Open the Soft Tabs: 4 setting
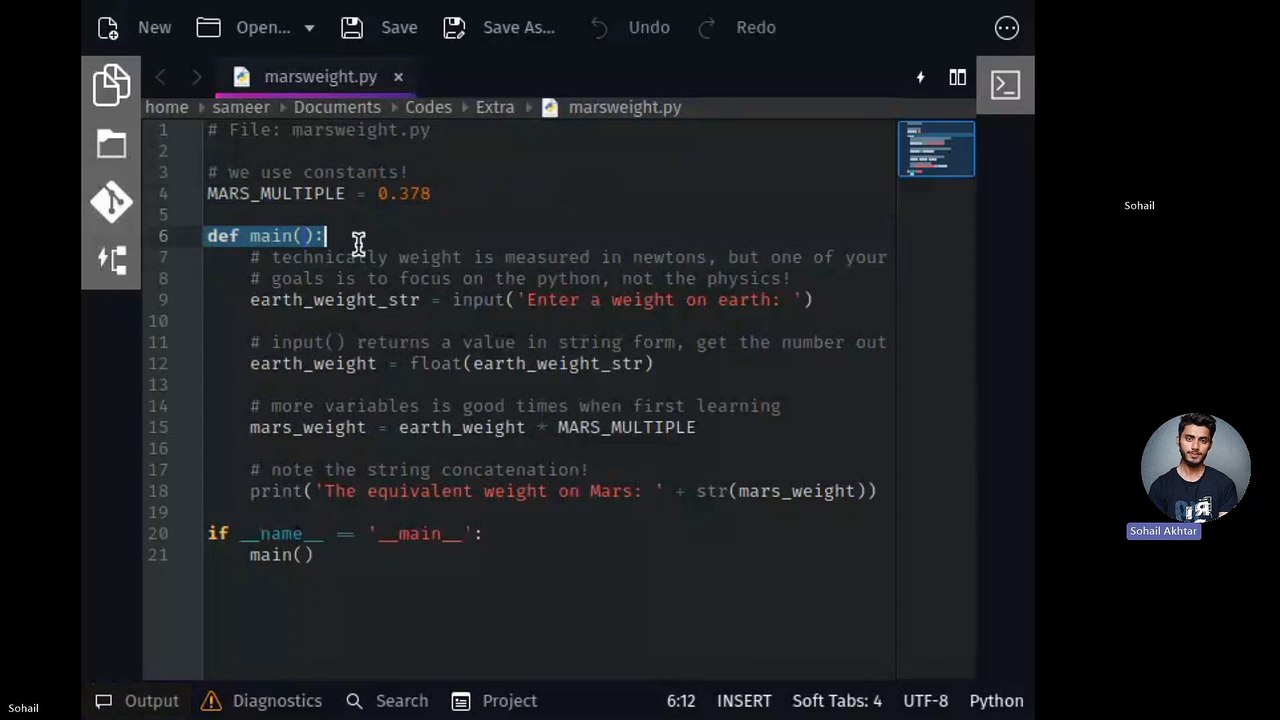The height and width of the screenshot is (720, 1280). click(x=837, y=701)
